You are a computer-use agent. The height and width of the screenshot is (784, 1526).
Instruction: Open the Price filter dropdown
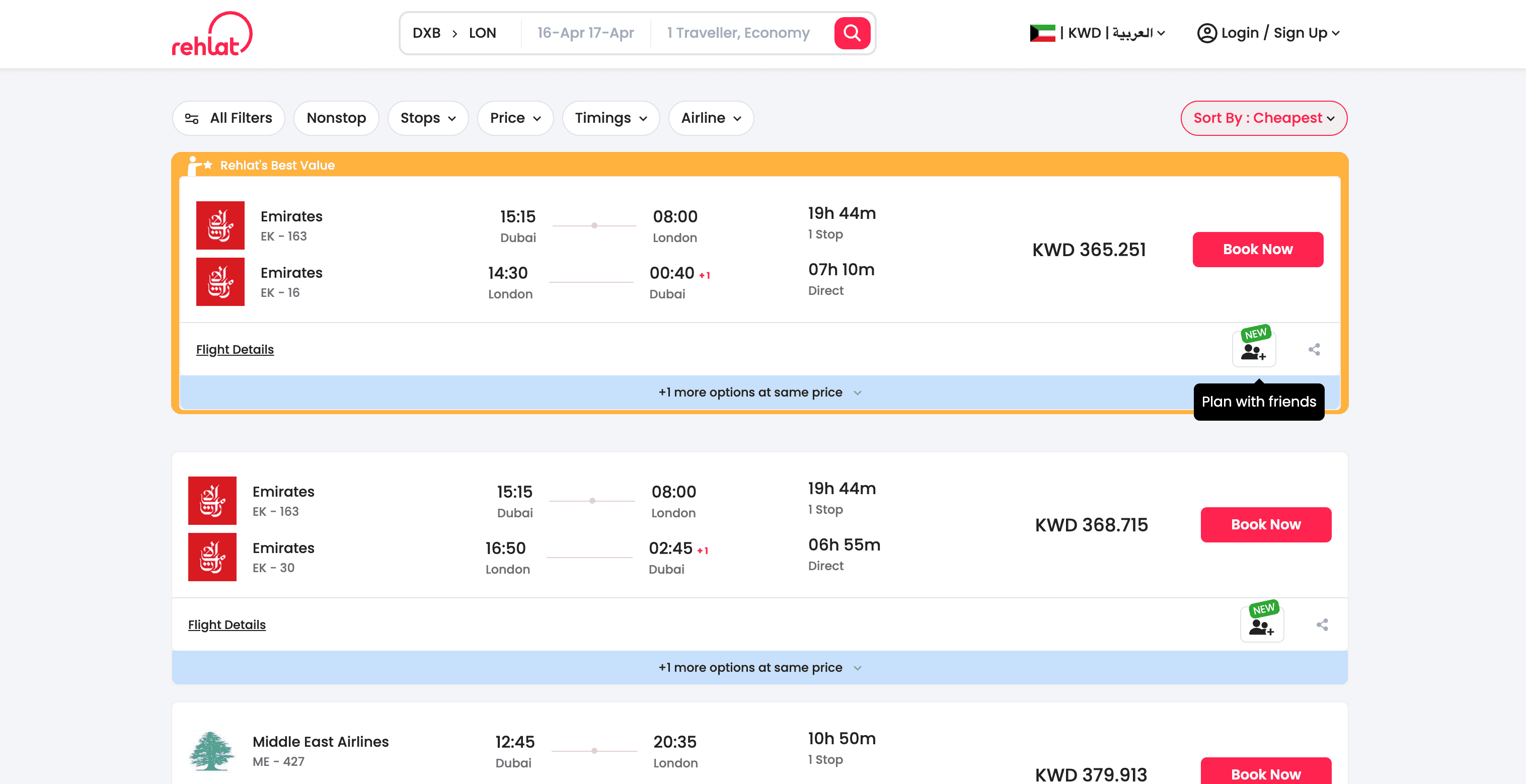(x=515, y=118)
